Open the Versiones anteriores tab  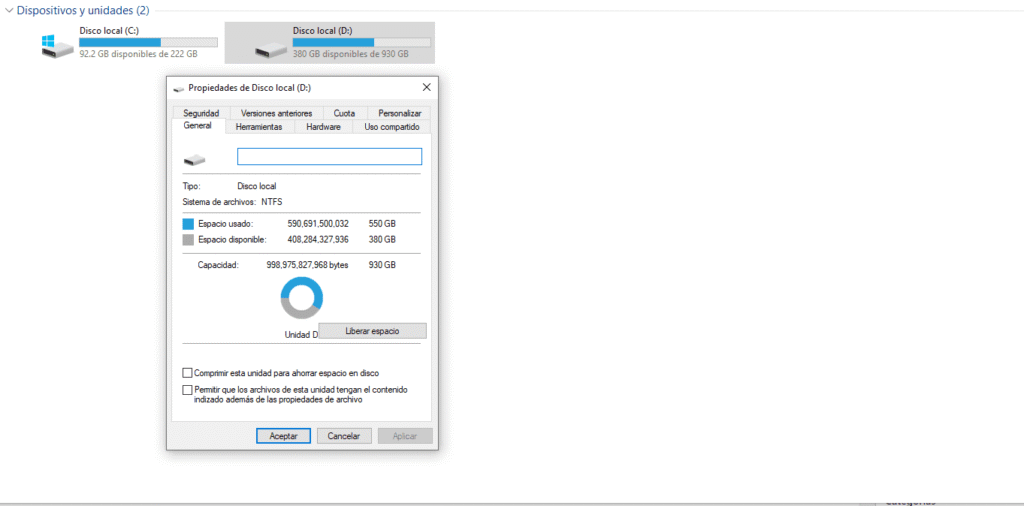pos(276,113)
